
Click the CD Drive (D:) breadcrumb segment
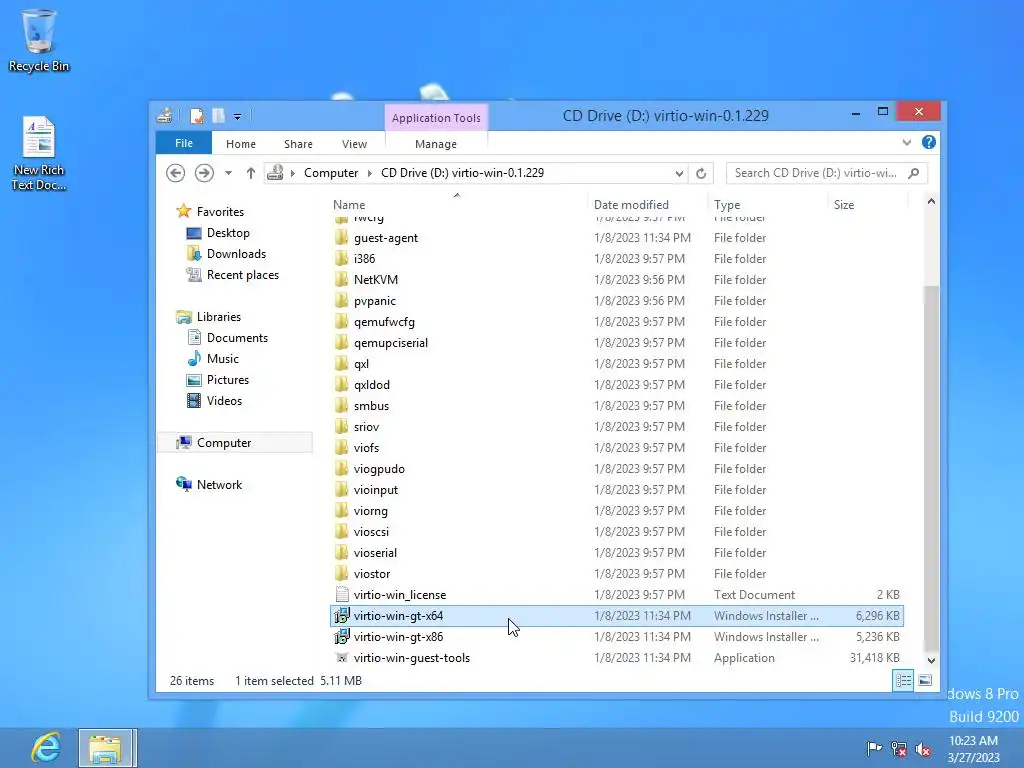click(x=462, y=173)
